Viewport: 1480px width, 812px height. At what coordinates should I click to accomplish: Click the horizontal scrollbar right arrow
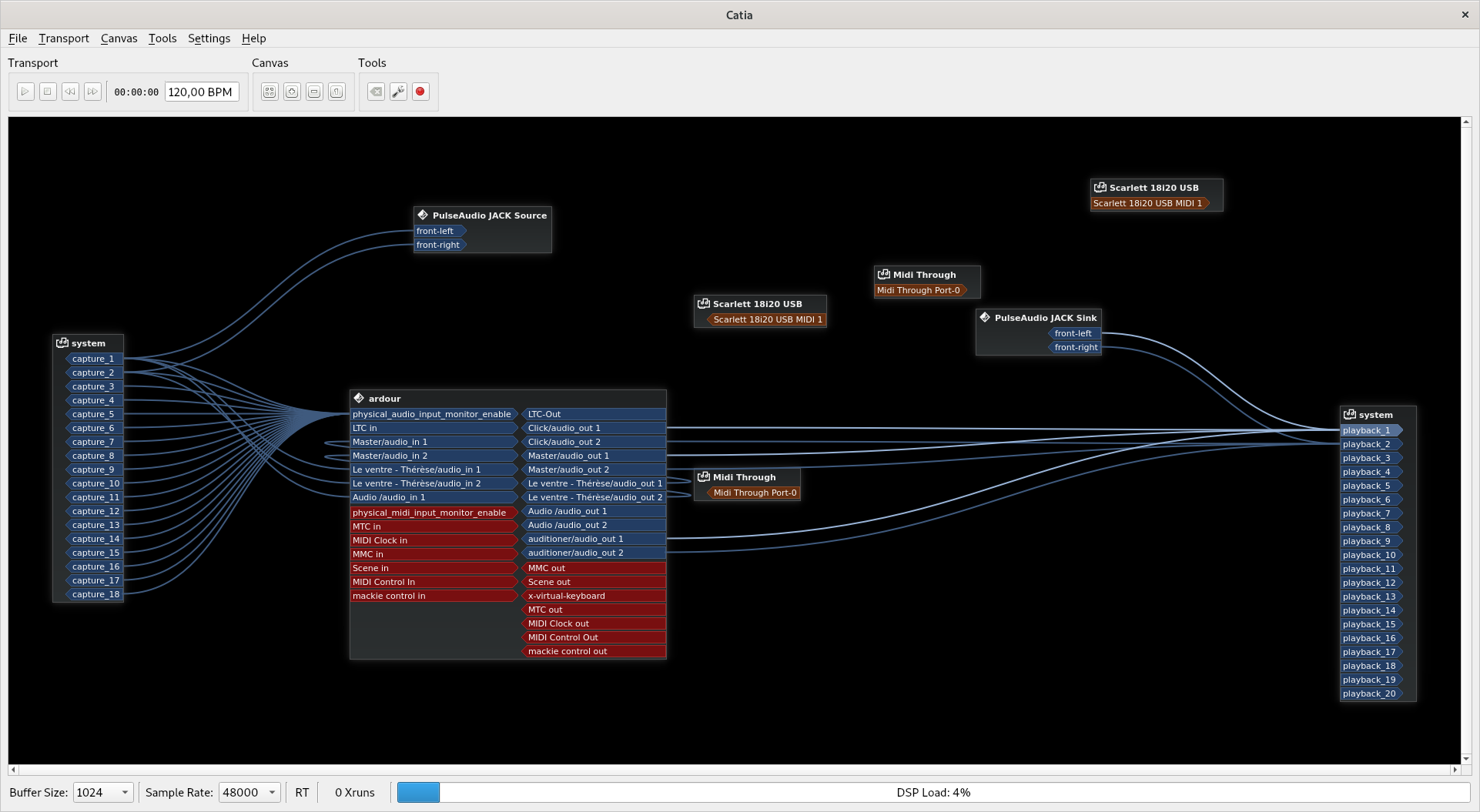tap(1455, 770)
